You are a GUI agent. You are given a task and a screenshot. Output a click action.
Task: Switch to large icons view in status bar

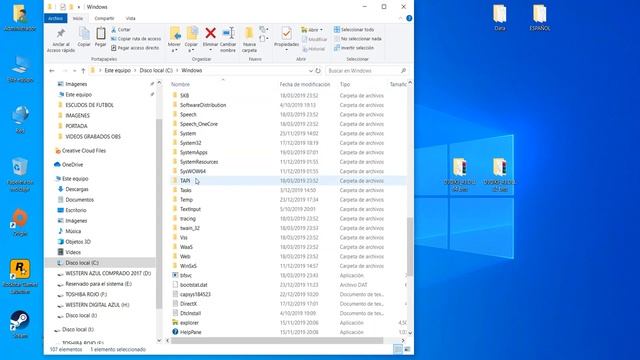click(407, 349)
